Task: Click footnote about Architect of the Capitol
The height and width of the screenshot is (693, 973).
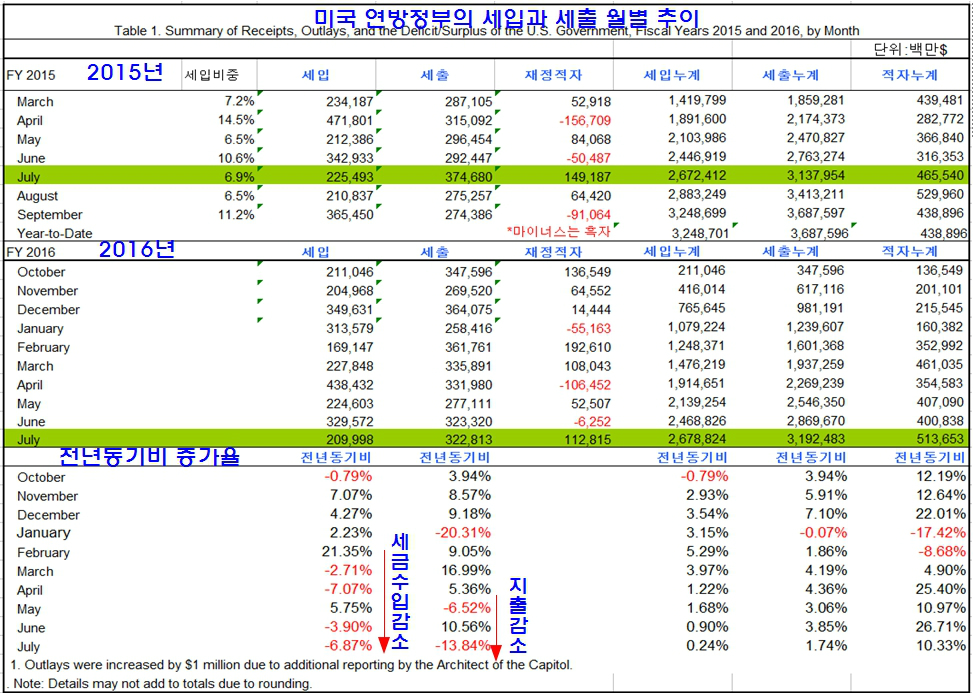Action: tap(290, 664)
